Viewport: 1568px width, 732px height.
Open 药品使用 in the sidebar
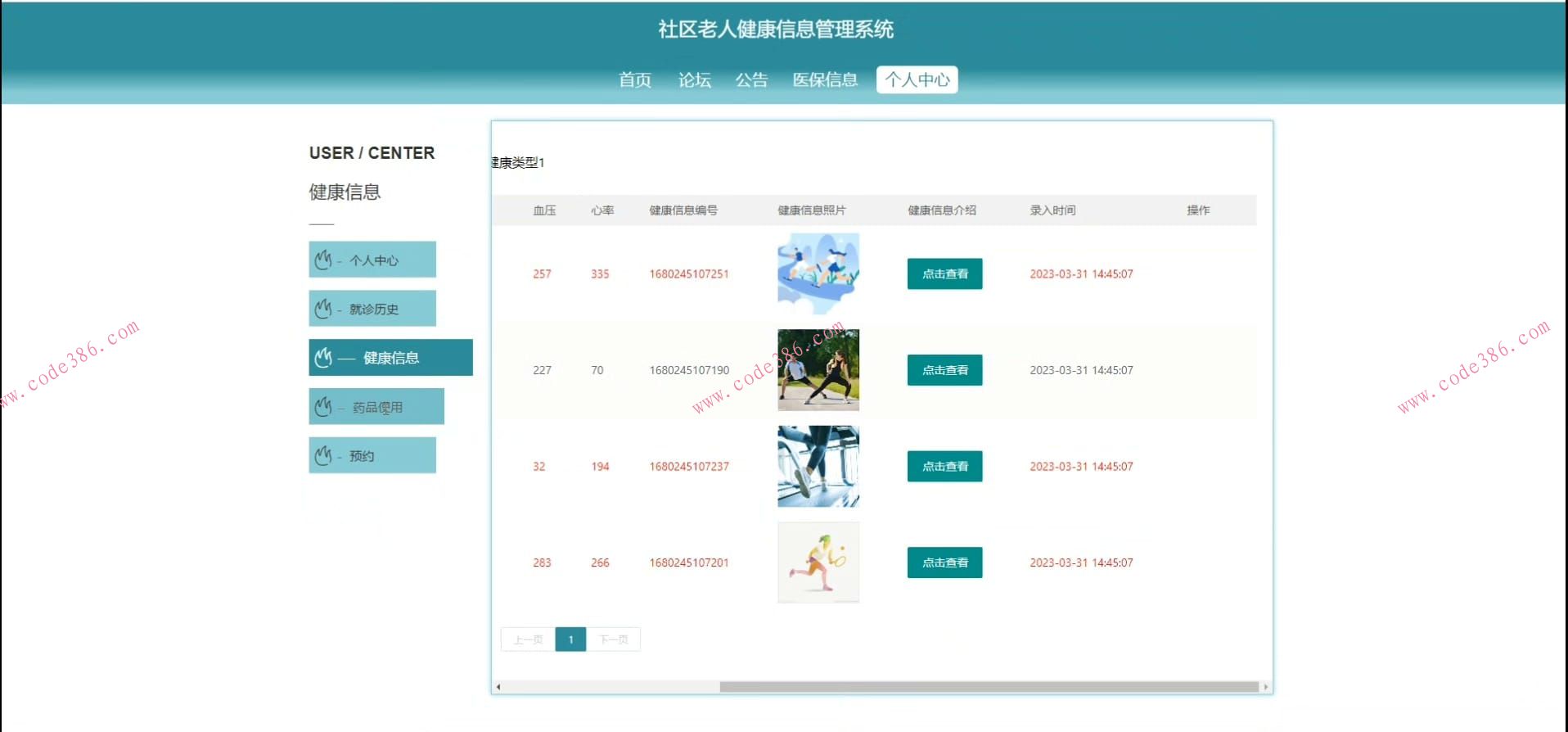pyautogui.click(x=376, y=406)
